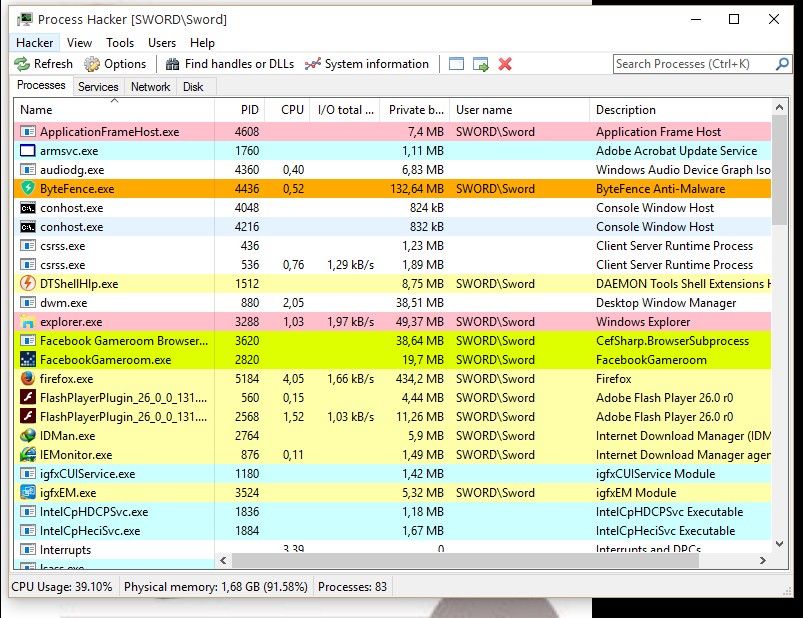Click the horizontal scrollbar right arrow

click(x=763, y=561)
